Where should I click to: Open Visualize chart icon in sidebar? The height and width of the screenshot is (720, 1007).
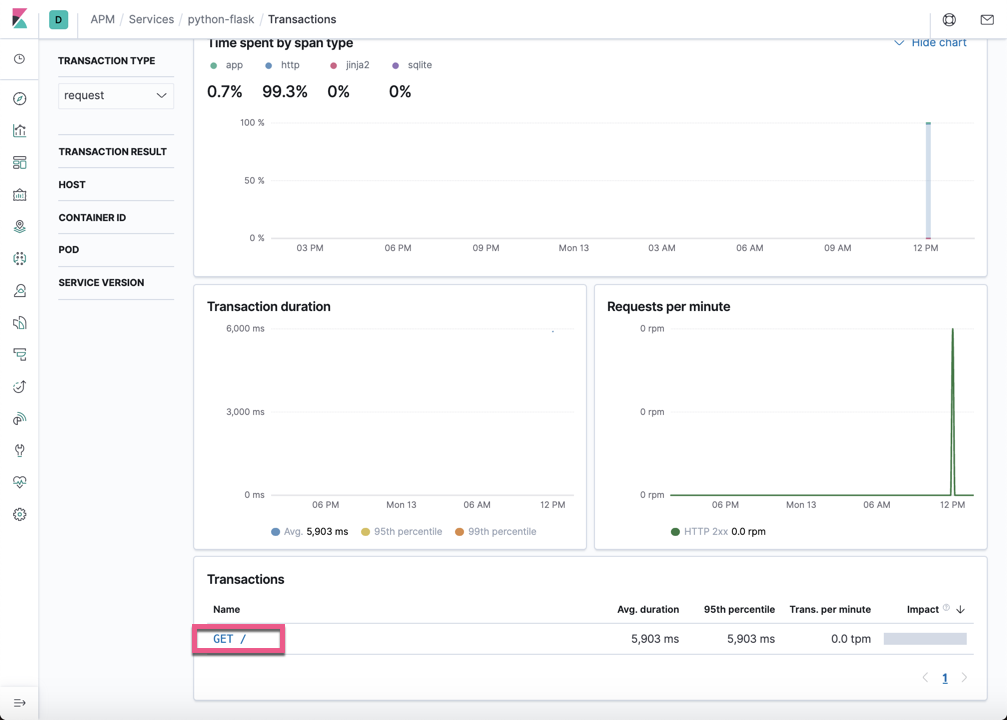20,130
